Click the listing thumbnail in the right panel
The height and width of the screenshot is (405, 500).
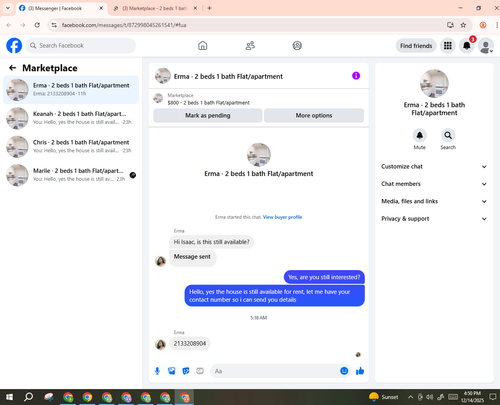click(x=434, y=83)
